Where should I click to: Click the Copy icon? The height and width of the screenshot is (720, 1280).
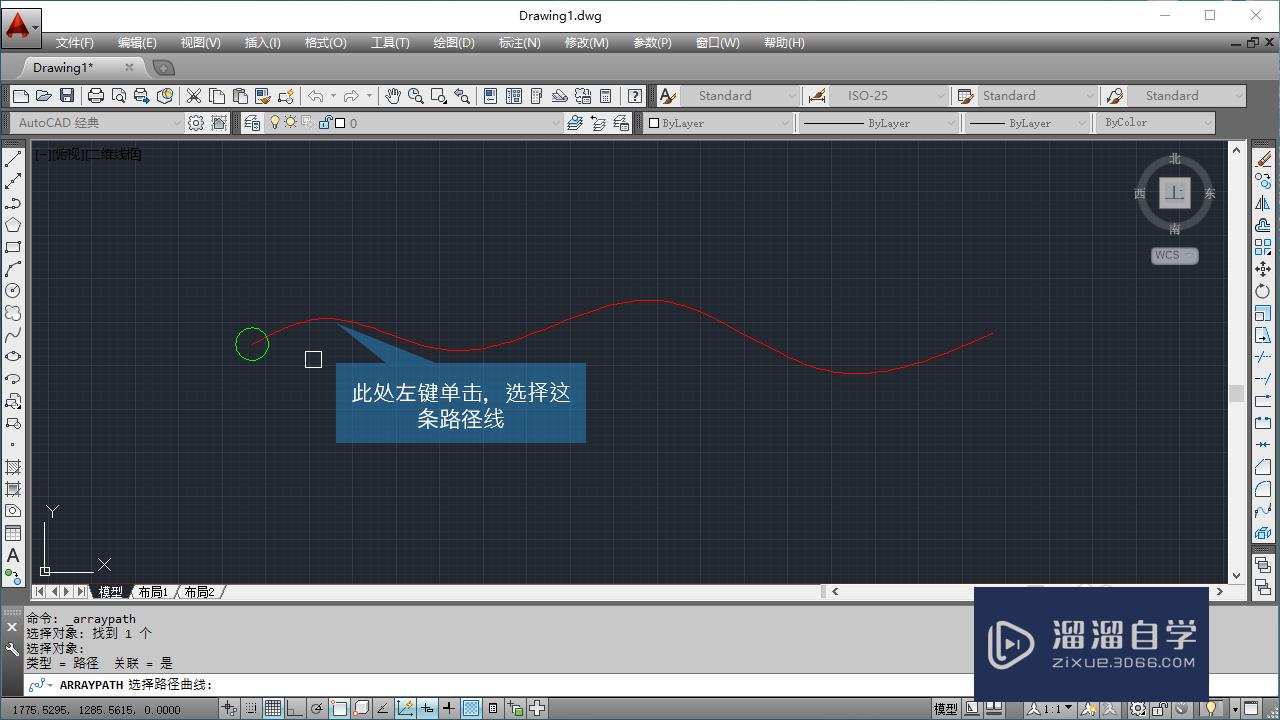point(217,96)
